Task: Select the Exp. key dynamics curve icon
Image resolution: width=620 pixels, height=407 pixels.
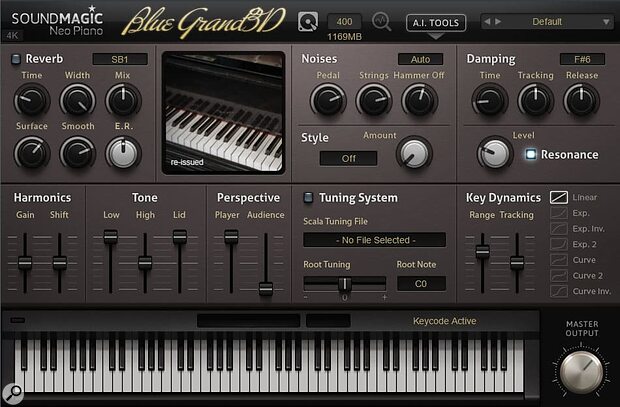Action: pos(559,213)
